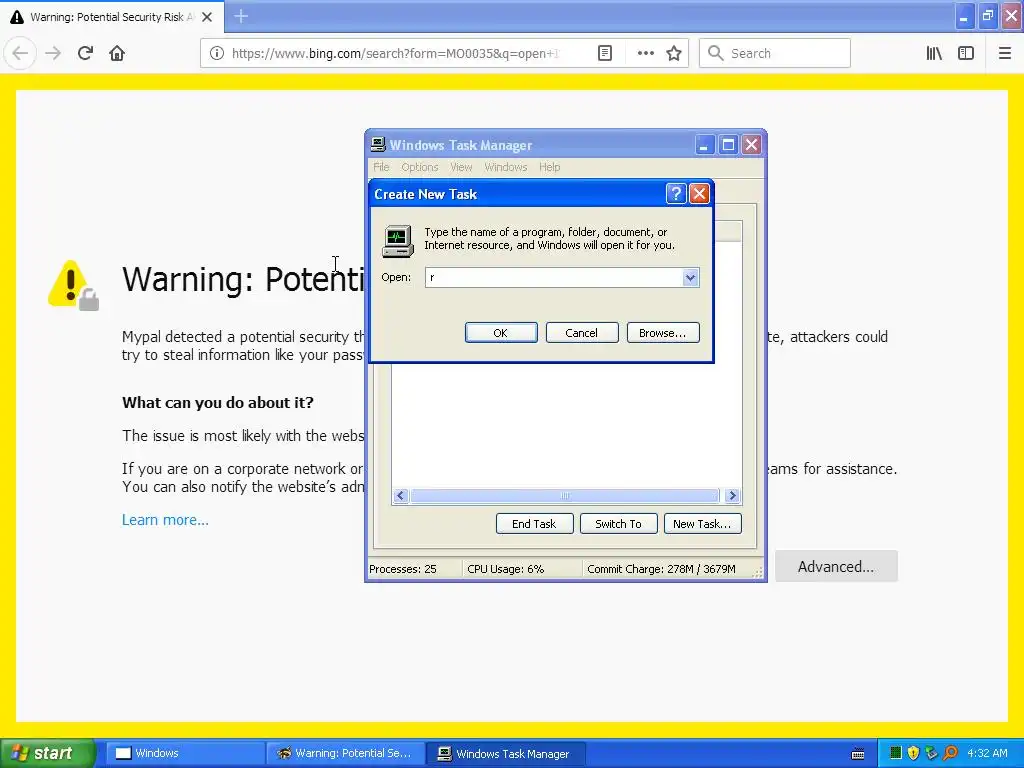1024x768 pixels.
Task: Open the browser hamburger menu
Action: pos(1004,53)
